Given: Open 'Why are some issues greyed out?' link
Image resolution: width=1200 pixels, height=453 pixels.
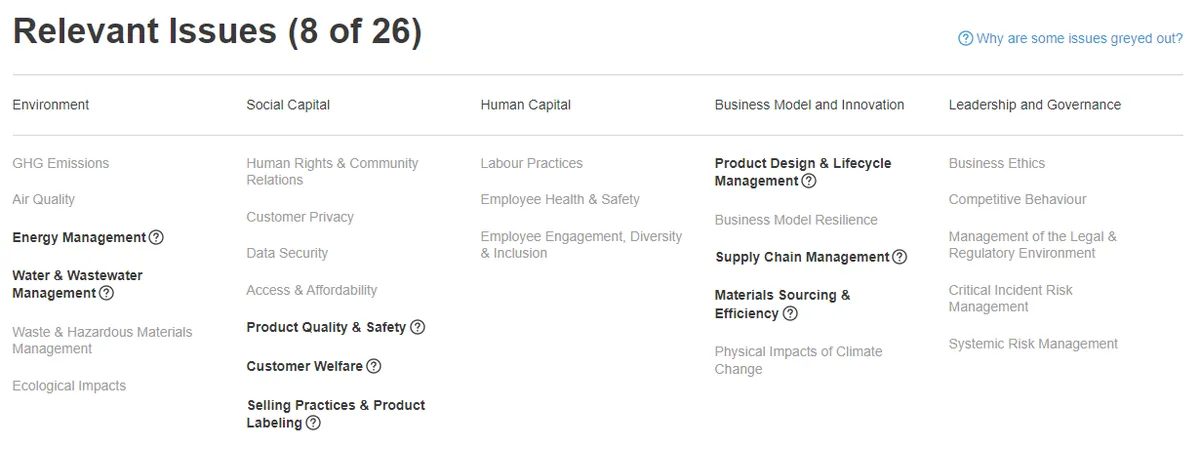Looking at the screenshot, I should coord(1070,39).
